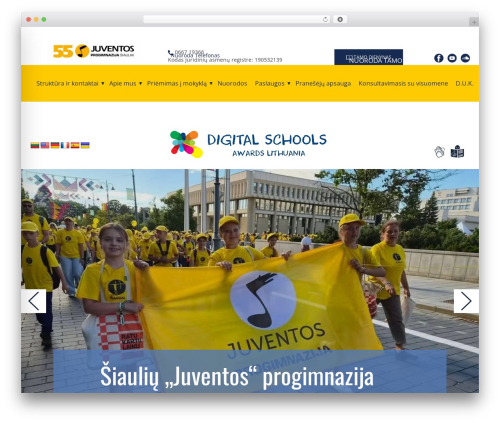The image size is (500, 423).
Task: Open the SoundCloud icon in header
Action: [x=465, y=58]
